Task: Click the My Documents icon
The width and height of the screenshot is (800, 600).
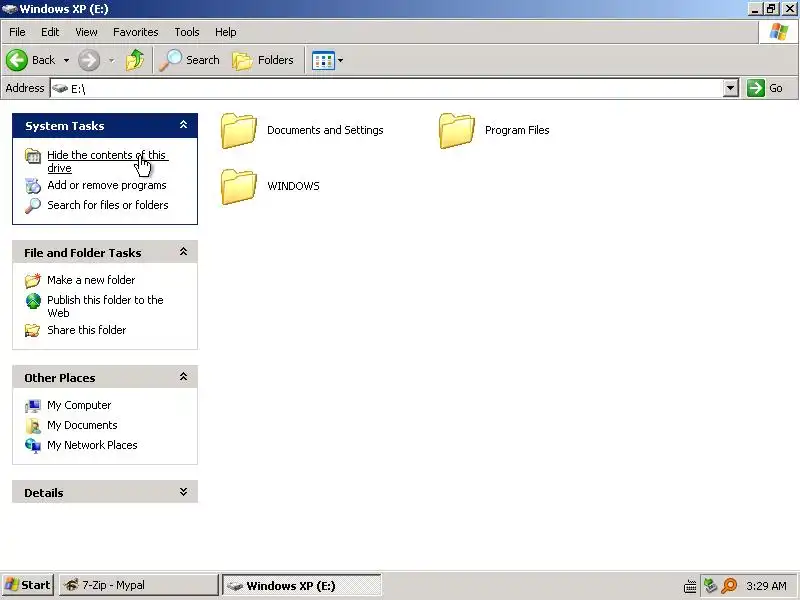Action: click(33, 426)
